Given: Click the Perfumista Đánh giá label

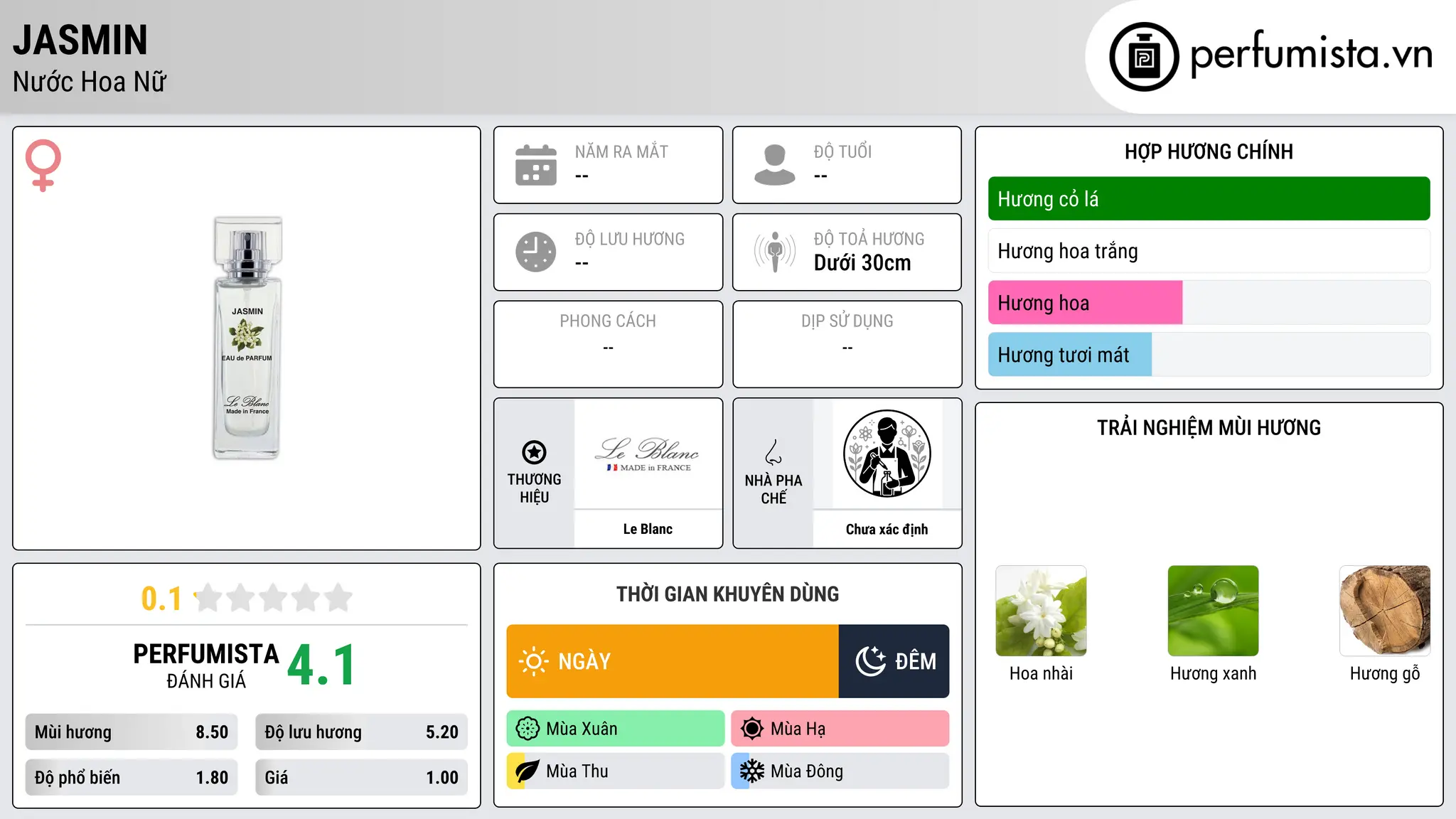Looking at the screenshot, I should [206, 666].
